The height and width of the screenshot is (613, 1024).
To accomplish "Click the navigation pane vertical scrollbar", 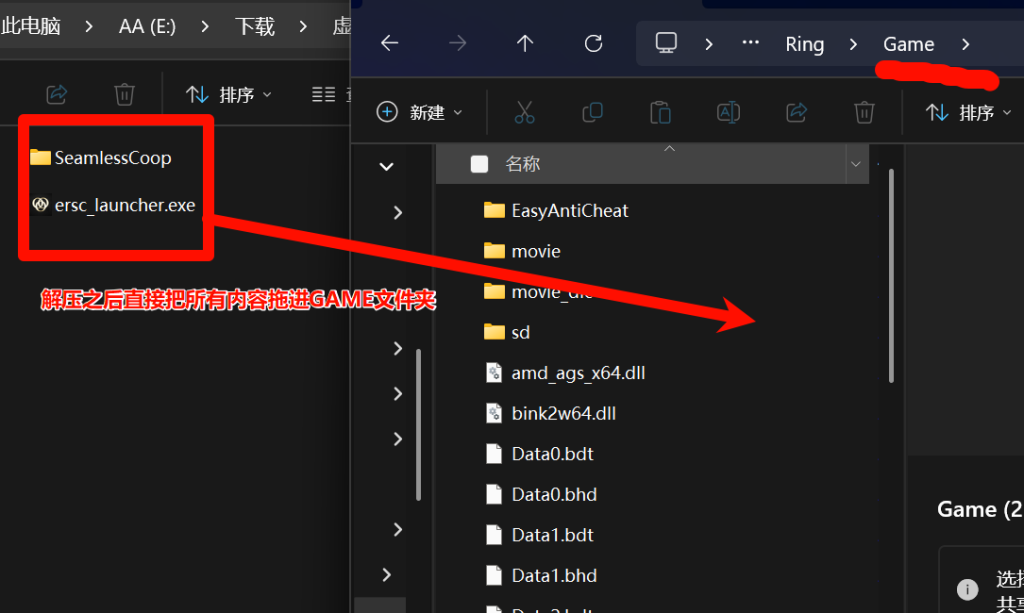I will pyautogui.click(x=418, y=424).
